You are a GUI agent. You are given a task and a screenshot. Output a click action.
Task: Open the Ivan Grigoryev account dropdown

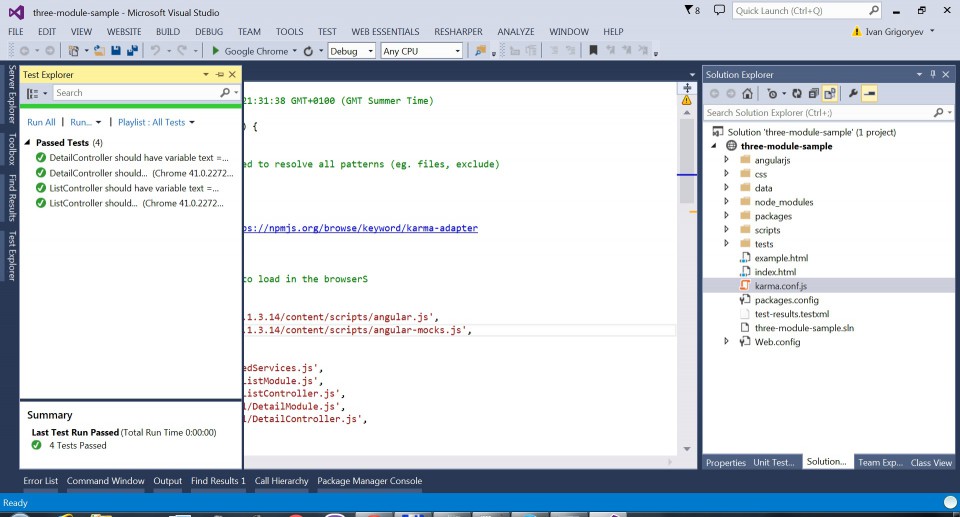coord(932,31)
